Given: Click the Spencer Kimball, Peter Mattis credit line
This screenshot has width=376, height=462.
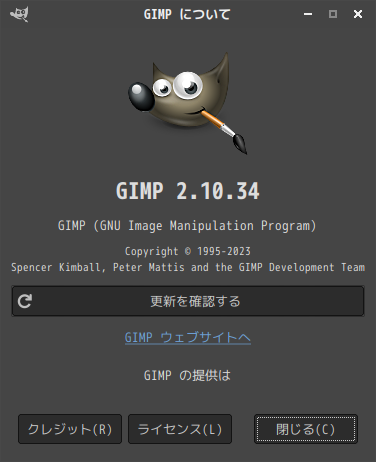Looking at the screenshot, I should [188, 267].
